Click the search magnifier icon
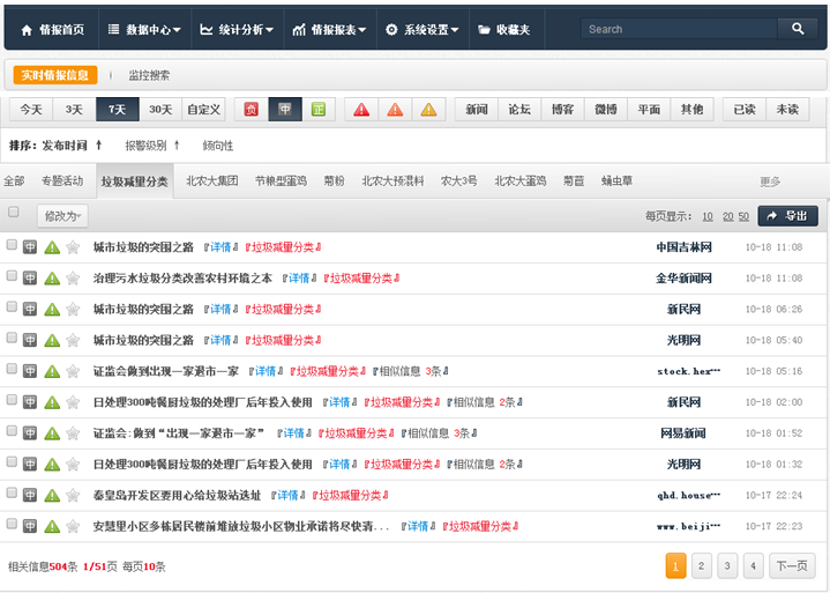This screenshot has height=594, width=830. point(798,29)
